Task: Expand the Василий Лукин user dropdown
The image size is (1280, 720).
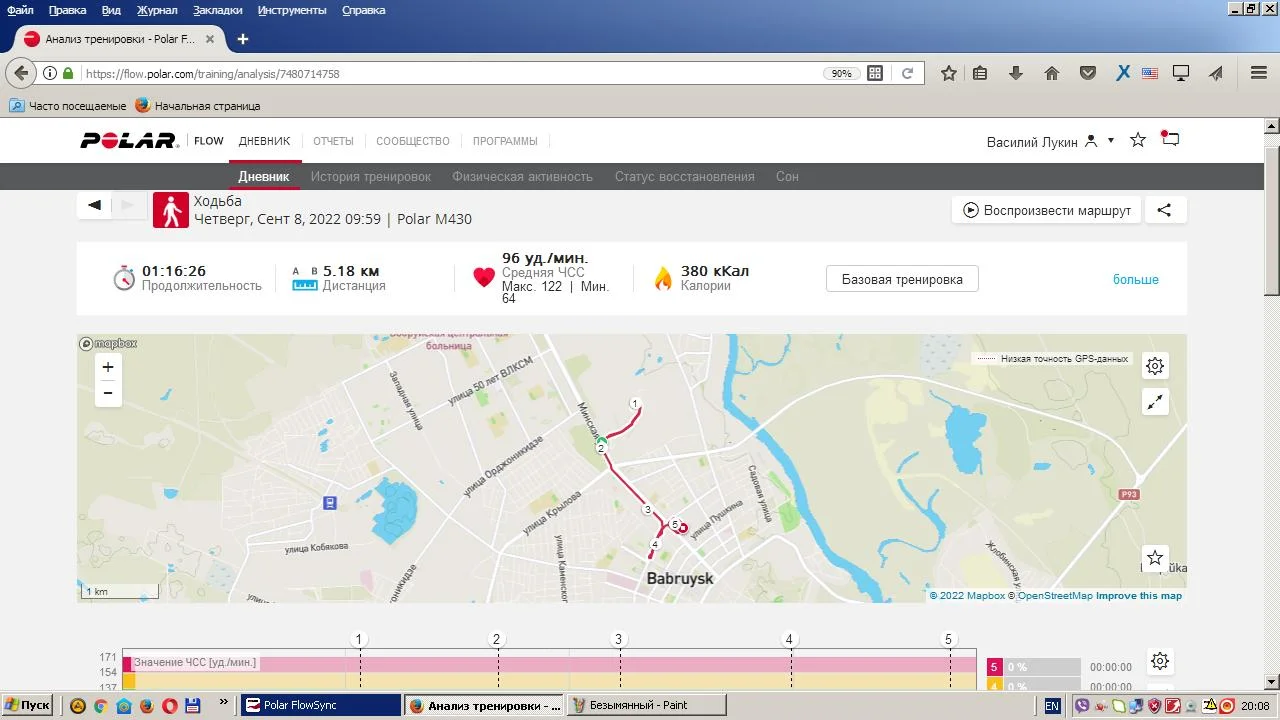Action: (x=1110, y=141)
